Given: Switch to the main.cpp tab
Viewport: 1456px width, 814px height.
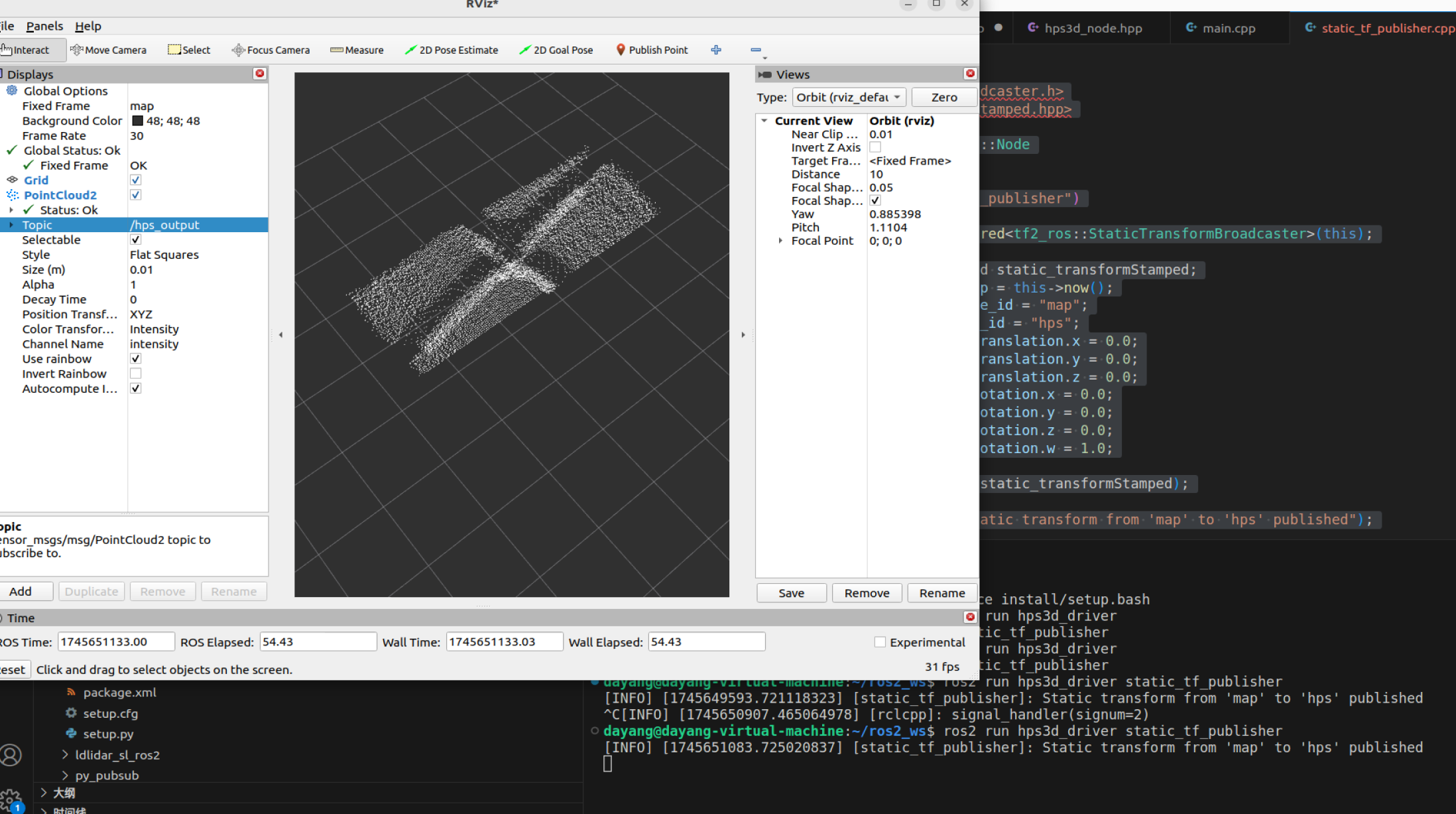Looking at the screenshot, I should coord(1221,28).
